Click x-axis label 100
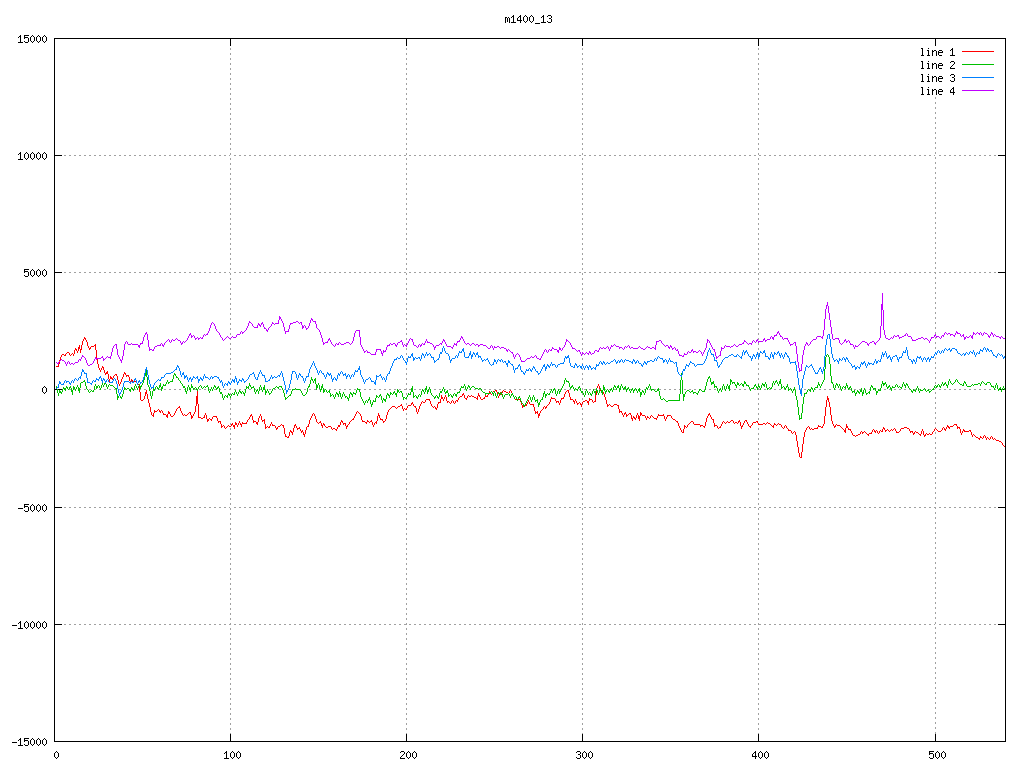Viewport: 1024px width, 768px height. [232, 756]
